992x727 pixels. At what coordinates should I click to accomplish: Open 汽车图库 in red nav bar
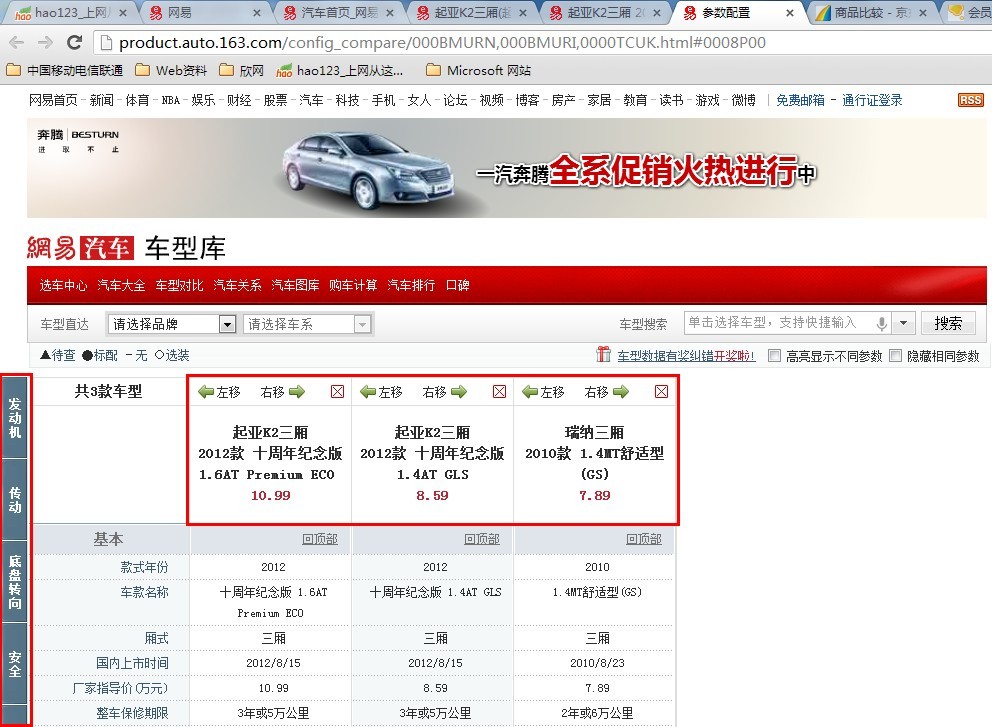click(295, 285)
